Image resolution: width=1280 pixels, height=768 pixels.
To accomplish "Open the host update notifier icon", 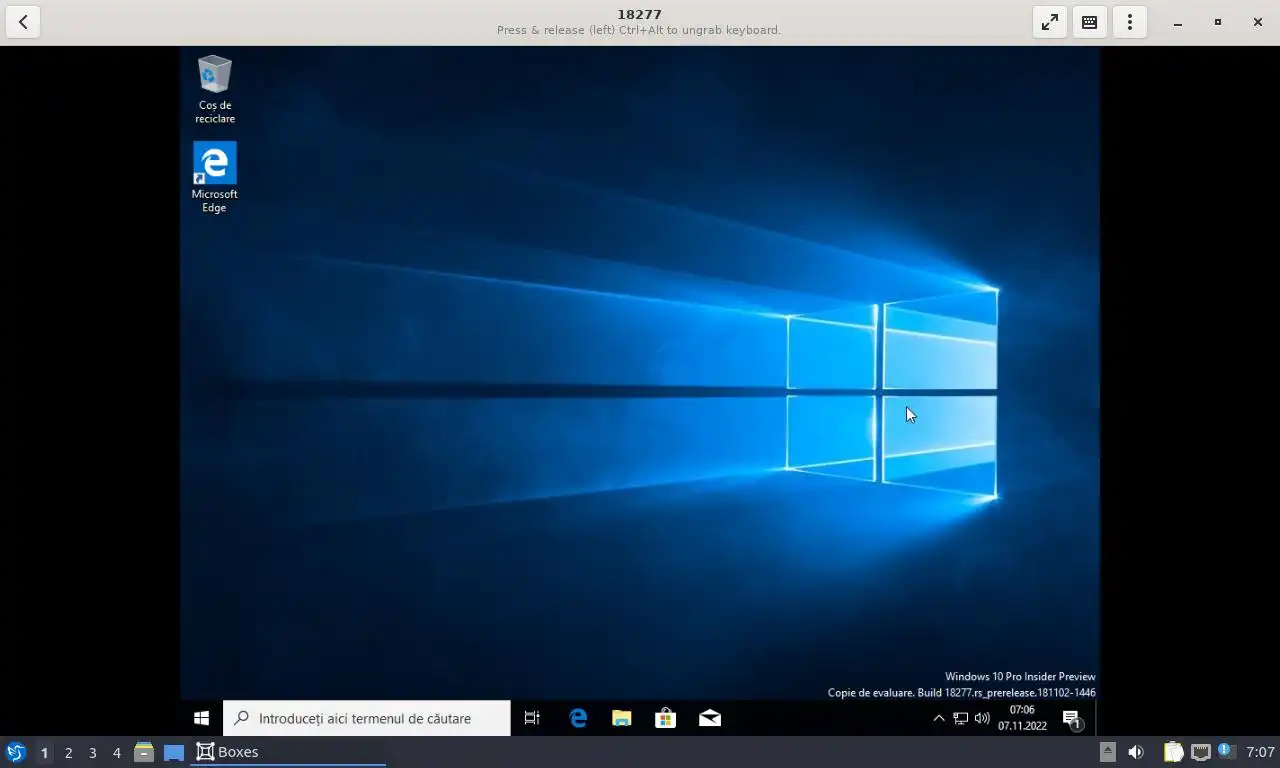I will click(x=1226, y=751).
